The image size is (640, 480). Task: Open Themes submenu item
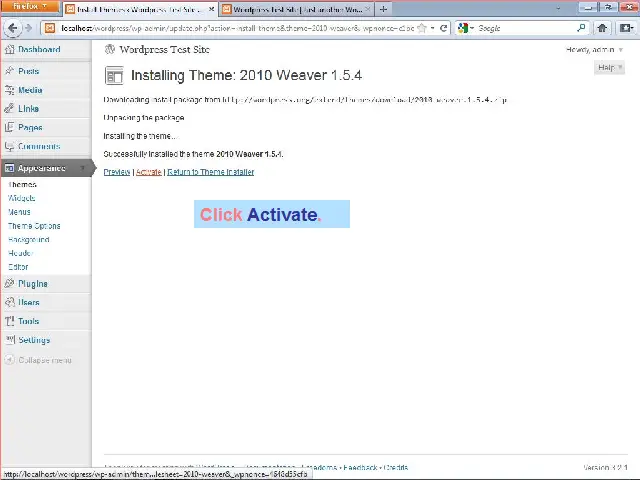pos(22,184)
